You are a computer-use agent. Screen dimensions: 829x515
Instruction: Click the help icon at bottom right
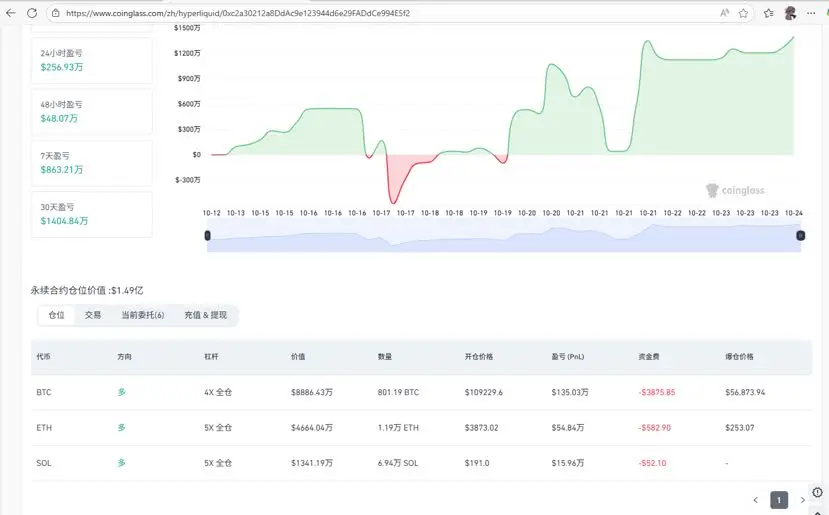click(817, 492)
